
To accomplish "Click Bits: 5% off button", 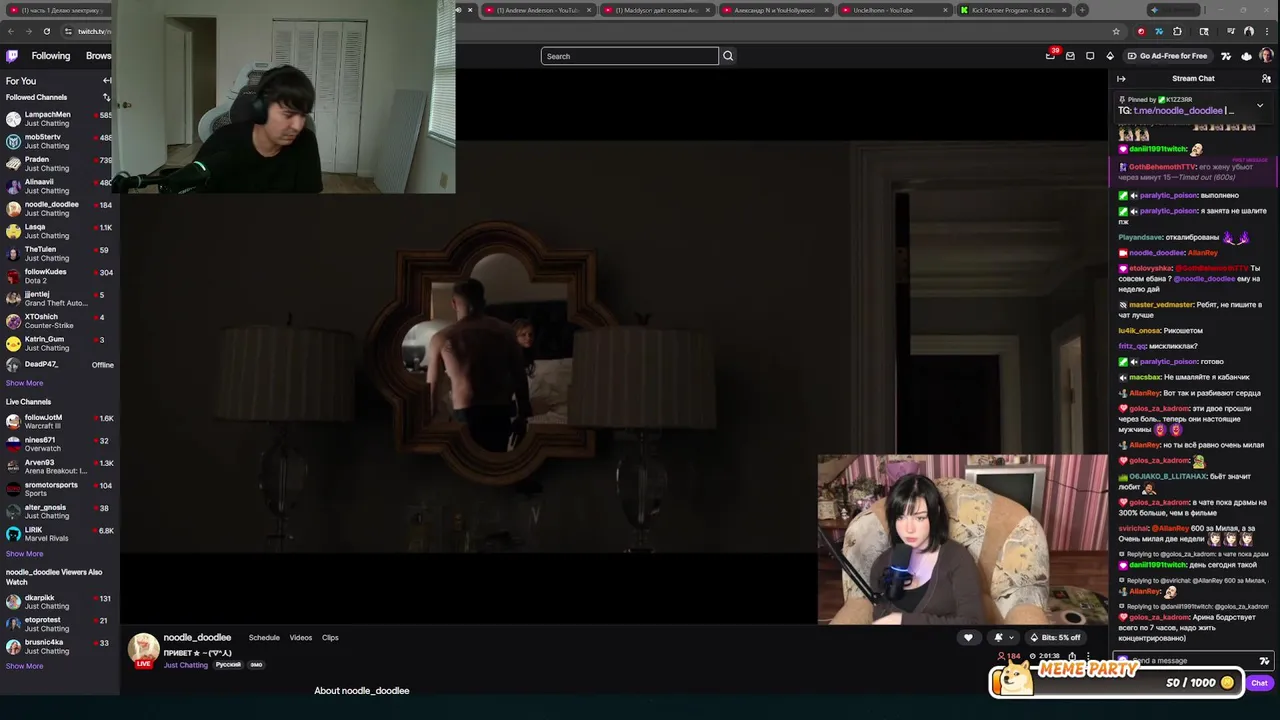I will [1055, 637].
